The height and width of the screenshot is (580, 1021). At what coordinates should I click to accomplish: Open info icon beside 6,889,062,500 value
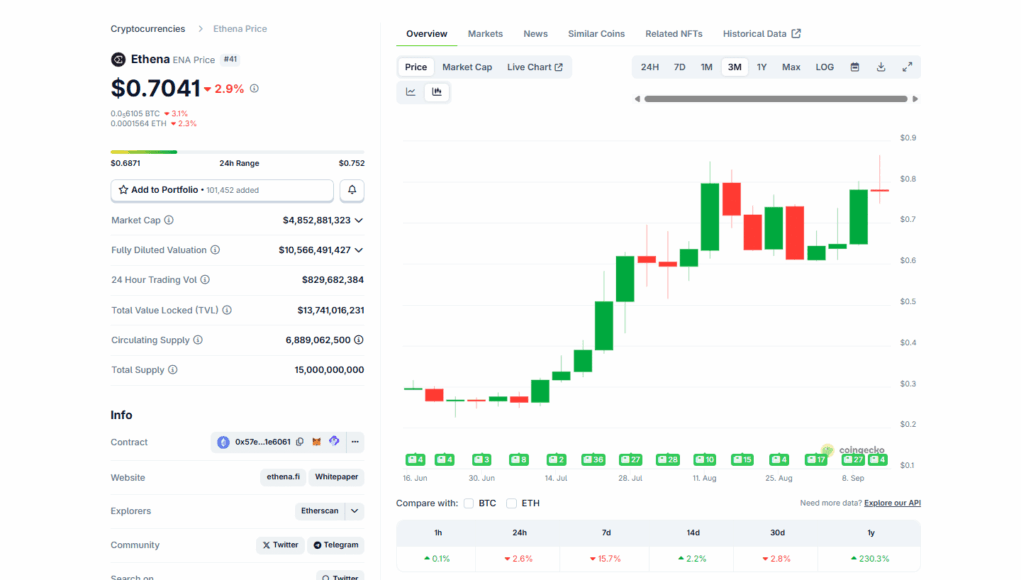pyautogui.click(x=359, y=340)
